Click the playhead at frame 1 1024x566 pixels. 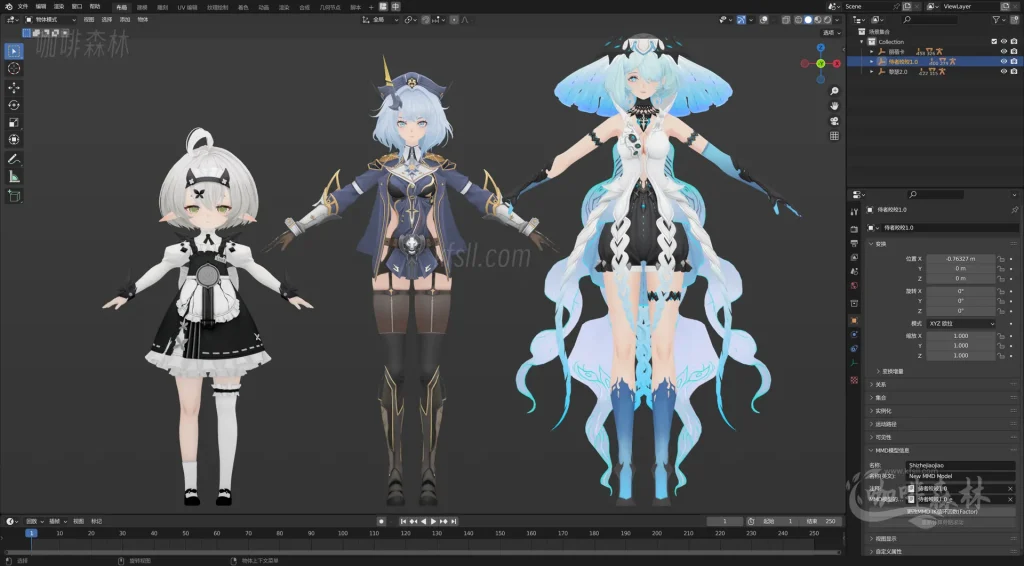pyautogui.click(x=31, y=533)
